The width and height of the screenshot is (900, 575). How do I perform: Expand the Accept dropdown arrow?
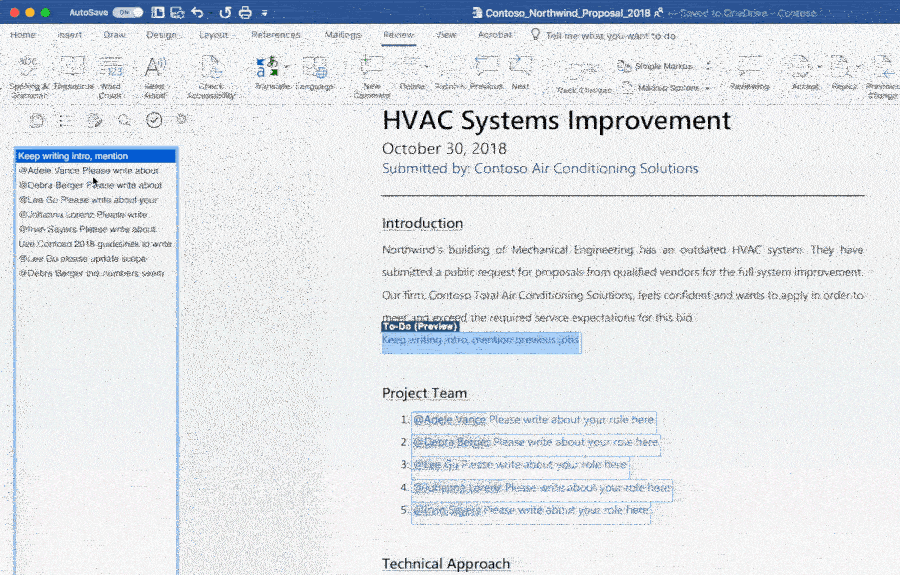point(820,67)
